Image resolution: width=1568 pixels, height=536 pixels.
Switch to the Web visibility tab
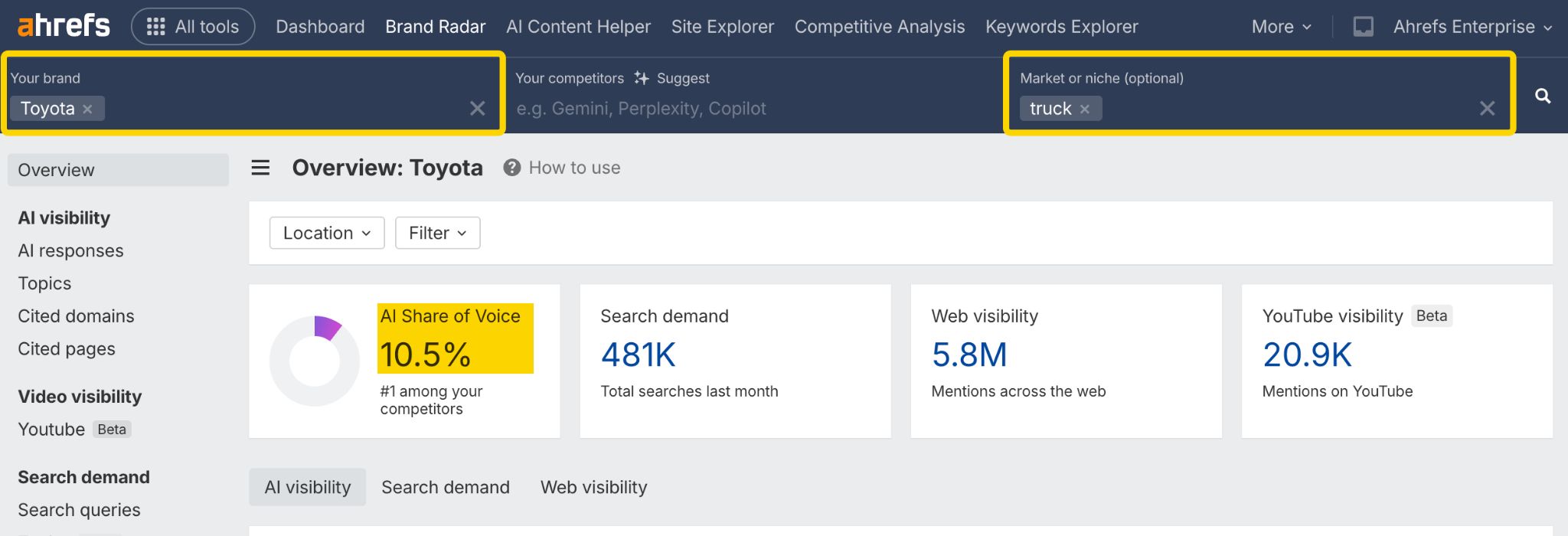(x=593, y=487)
